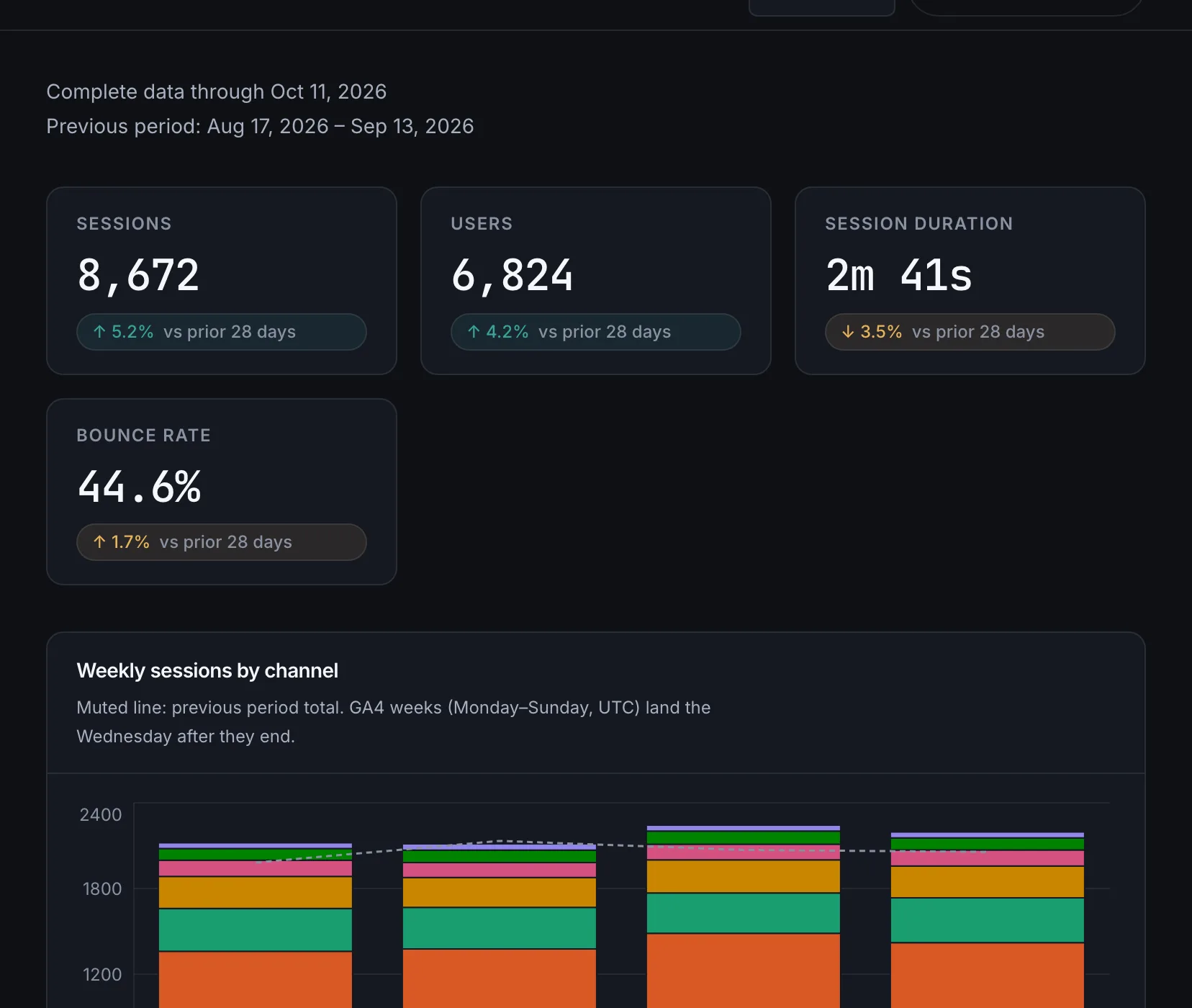Select the 6,824 users value
Image resolution: width=1192 pixels, height=1008 pixels.
point(513,276)
